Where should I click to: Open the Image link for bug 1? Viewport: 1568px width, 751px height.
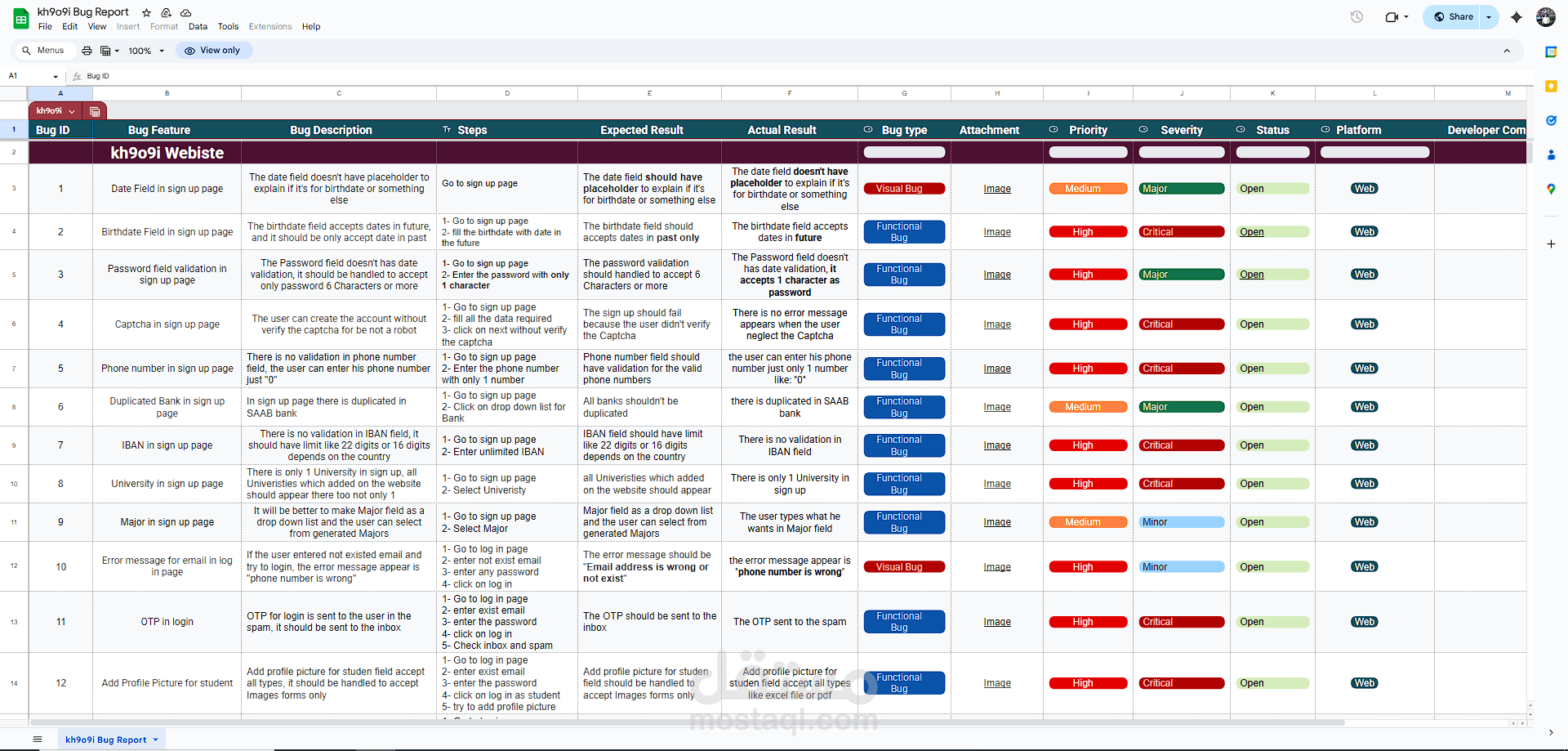coord(997,189)
